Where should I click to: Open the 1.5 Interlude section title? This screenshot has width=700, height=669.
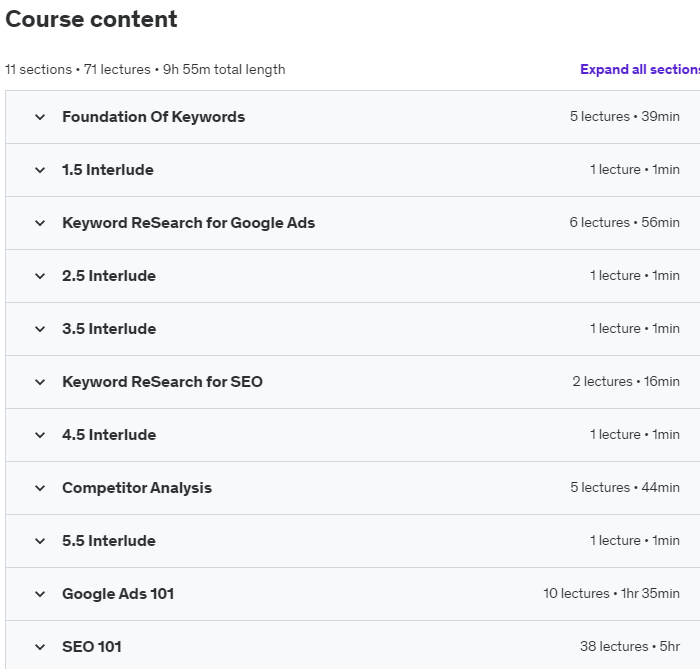tap(108, 170)
